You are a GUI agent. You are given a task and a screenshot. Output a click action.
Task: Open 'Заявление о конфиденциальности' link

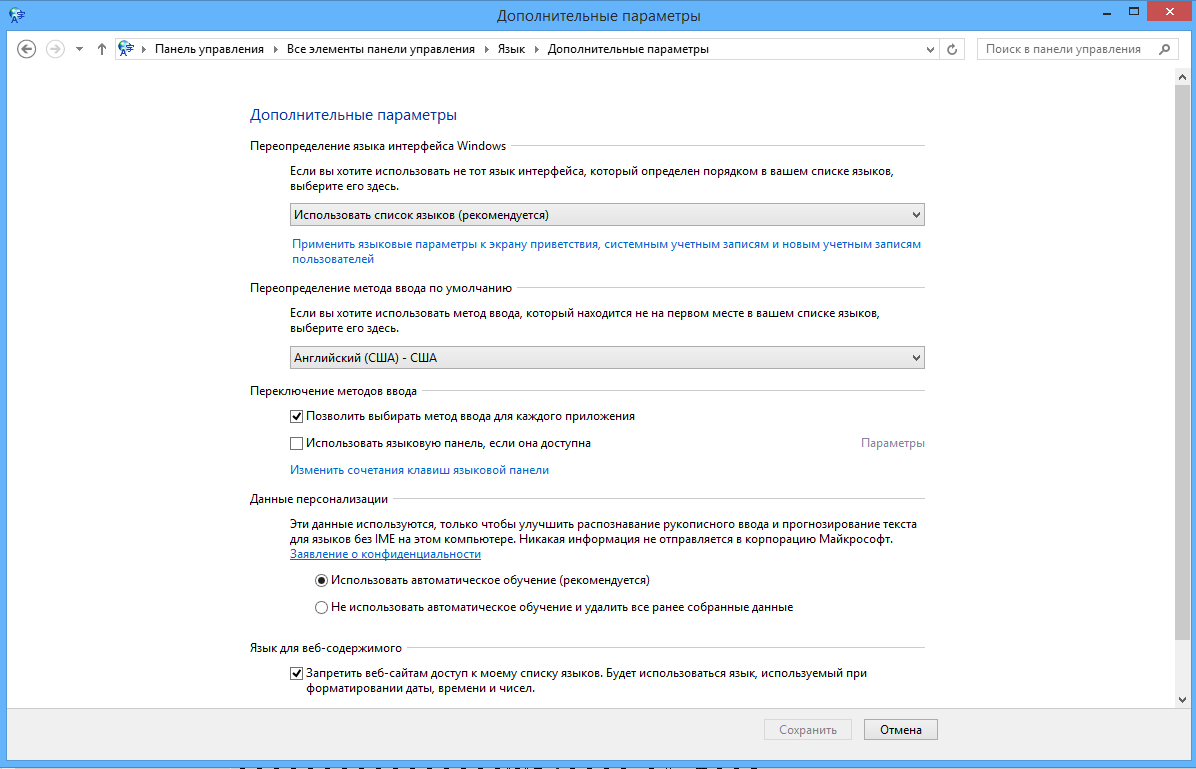click(385, 554)
